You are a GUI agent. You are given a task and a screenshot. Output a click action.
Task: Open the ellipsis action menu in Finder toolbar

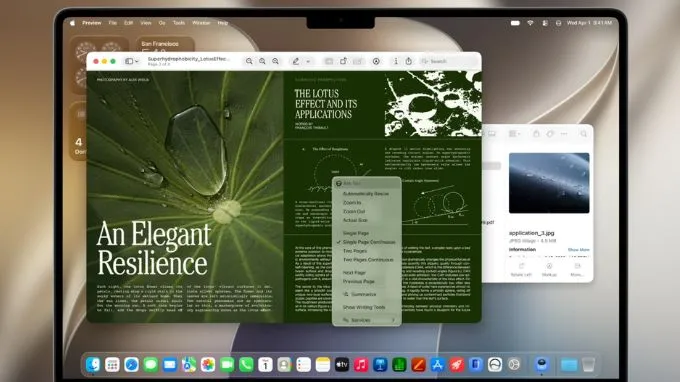tap(564, 134)
